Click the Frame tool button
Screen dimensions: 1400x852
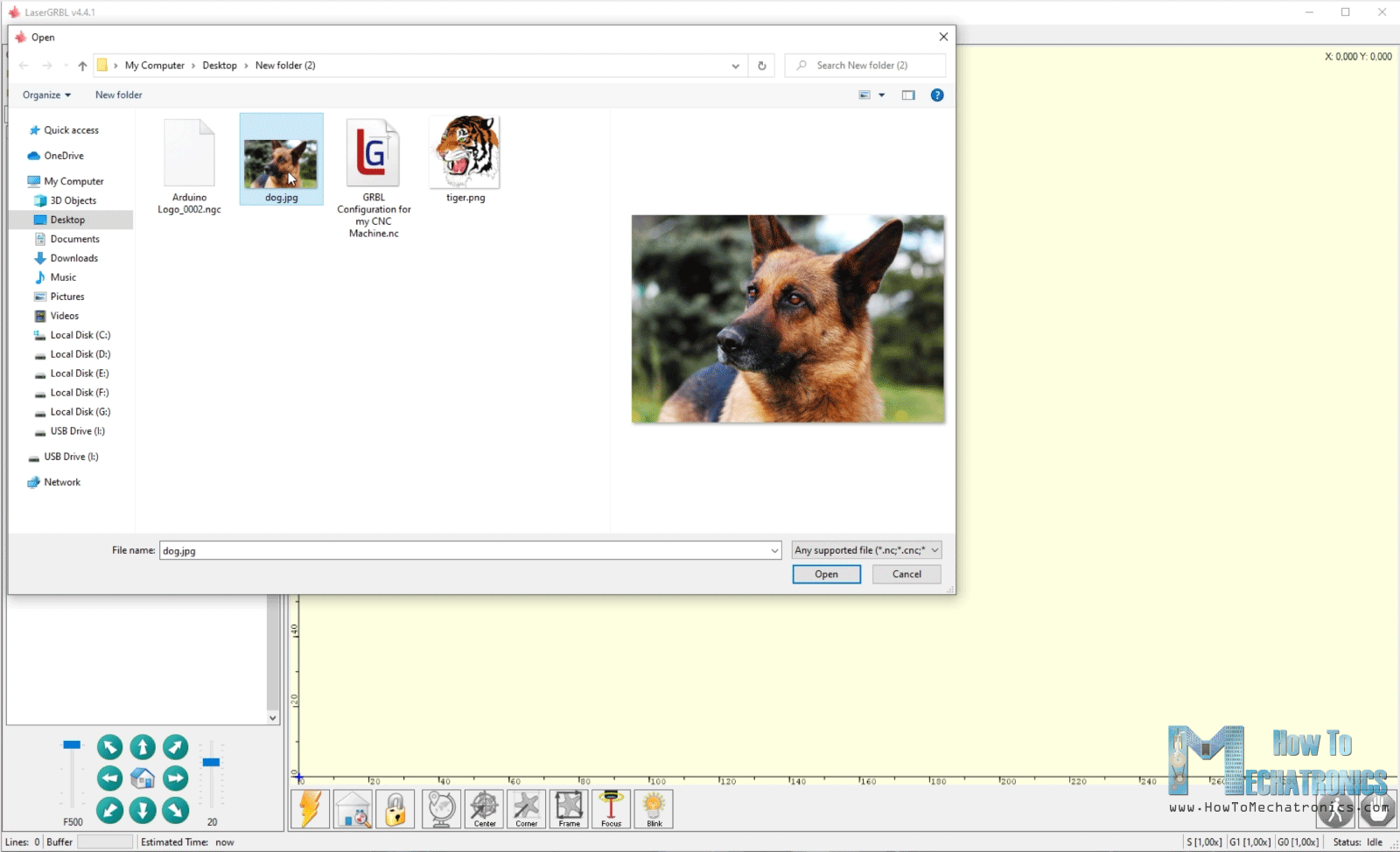point(569,809)
